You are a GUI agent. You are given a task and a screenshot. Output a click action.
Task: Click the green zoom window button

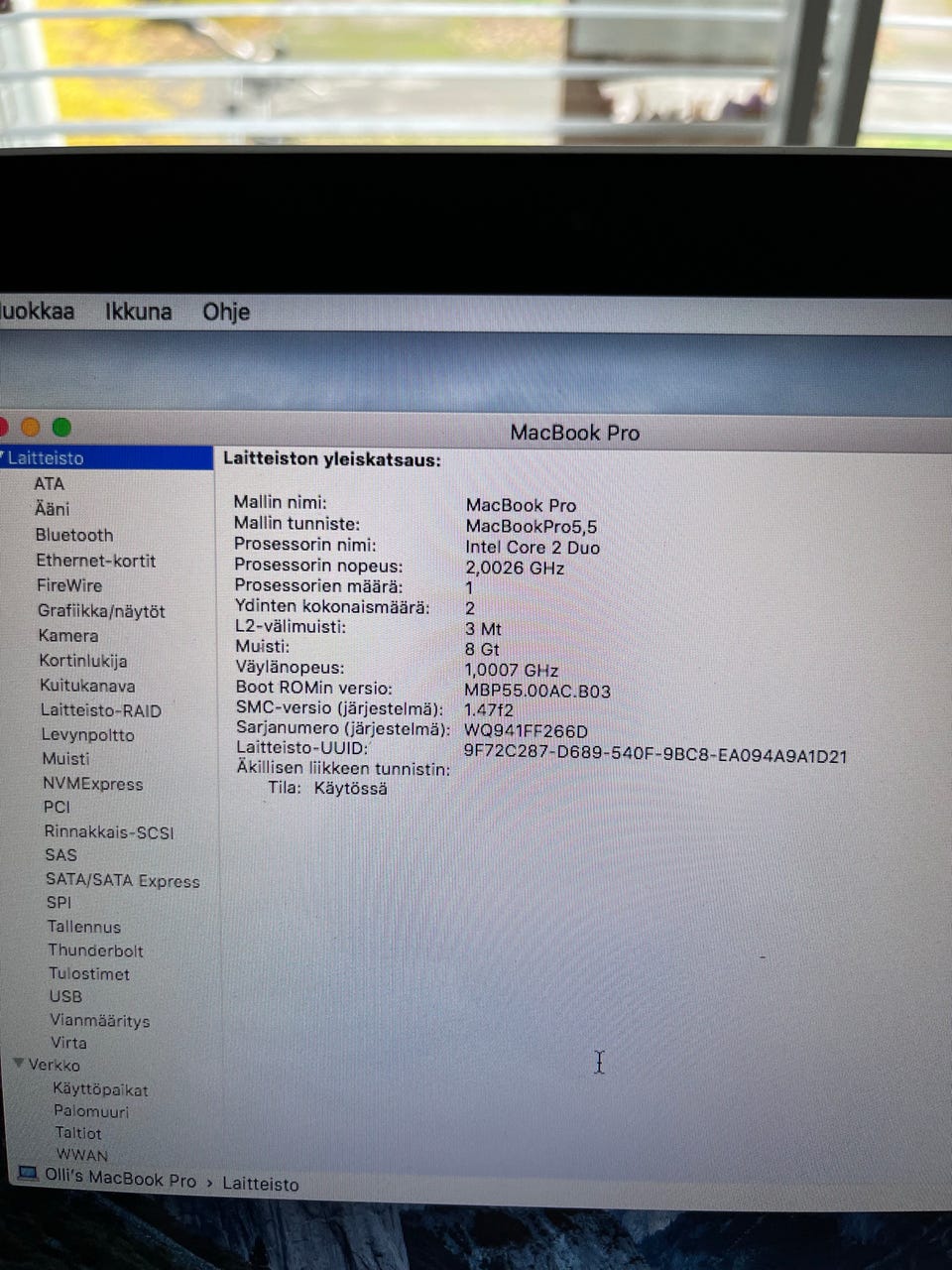click(61, 427)
